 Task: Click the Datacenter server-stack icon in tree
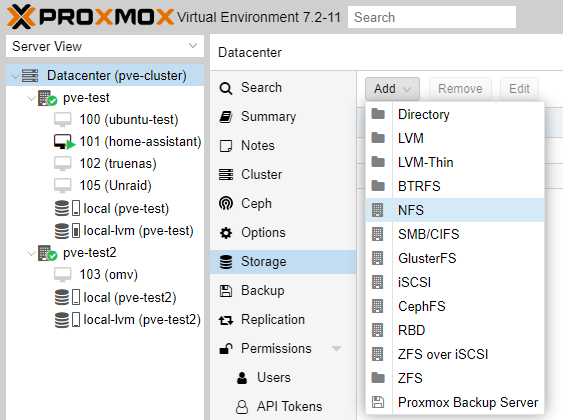(x=30, y=76)
